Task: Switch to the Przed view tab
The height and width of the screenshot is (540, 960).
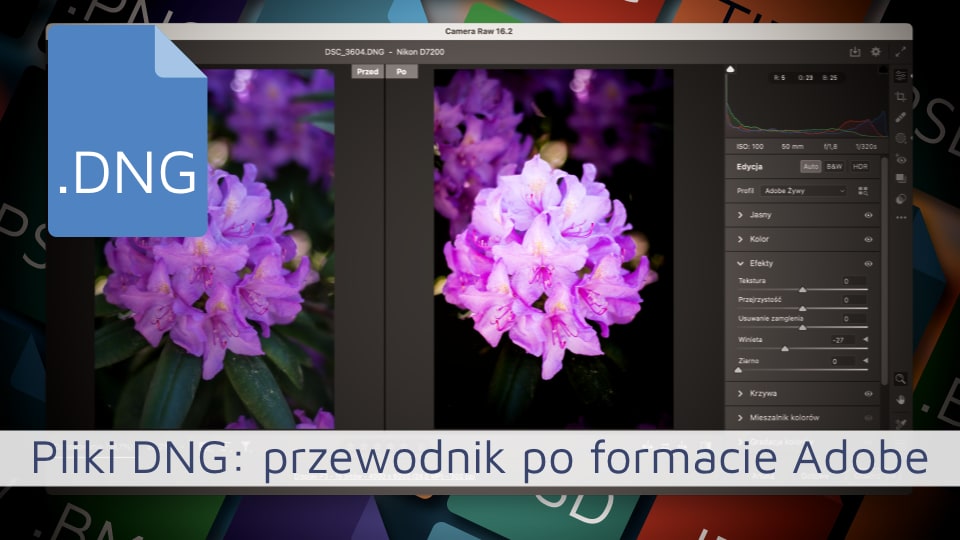Action: pyautogui.click(x=367, y=72)
